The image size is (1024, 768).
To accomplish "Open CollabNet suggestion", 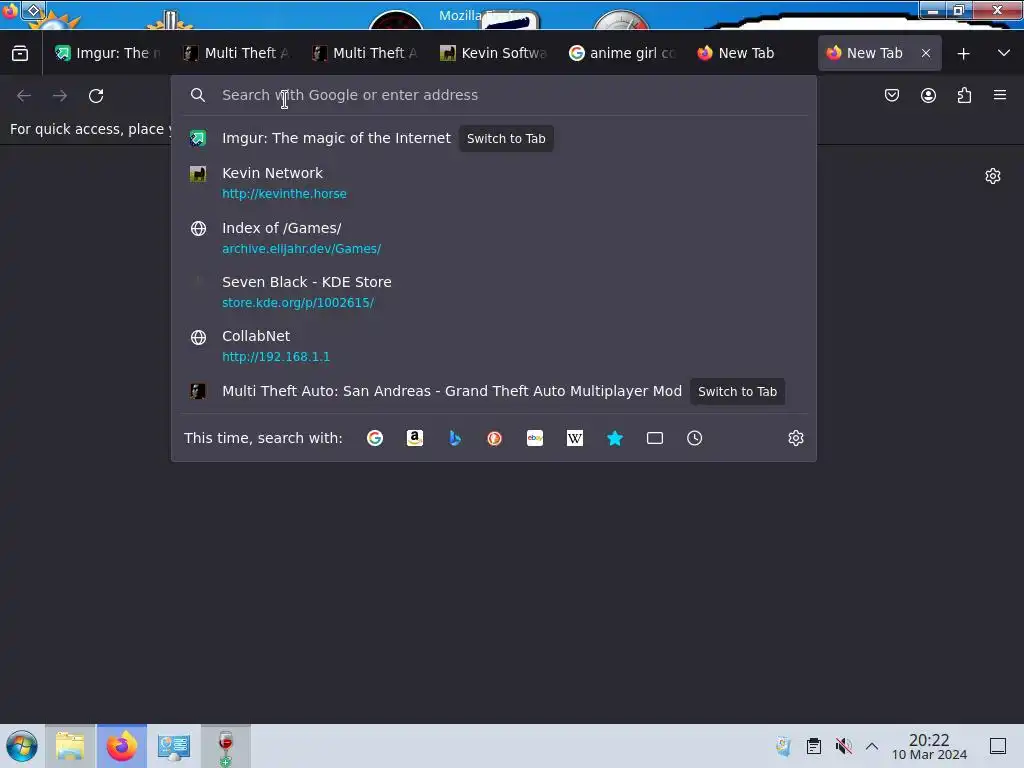I will [494, 346].
